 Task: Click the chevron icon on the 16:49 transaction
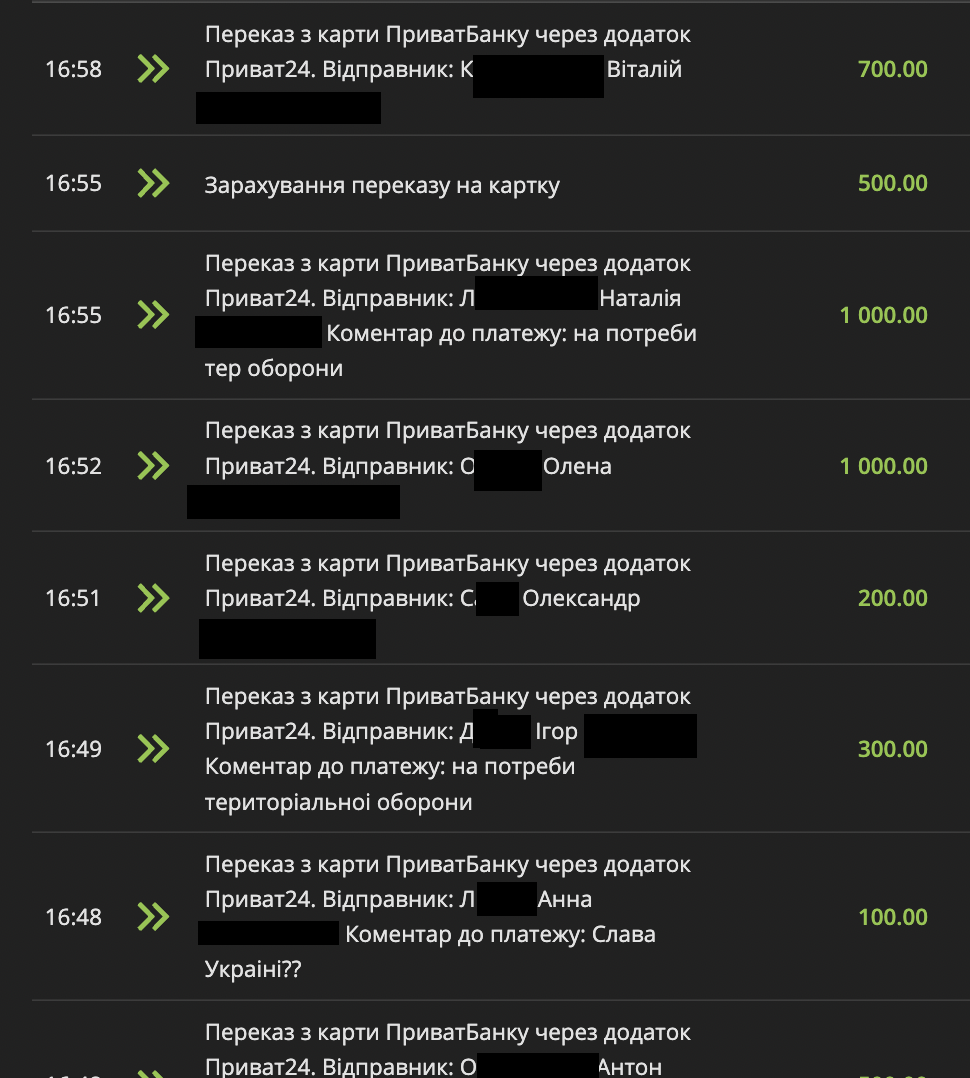click(153, 749)
